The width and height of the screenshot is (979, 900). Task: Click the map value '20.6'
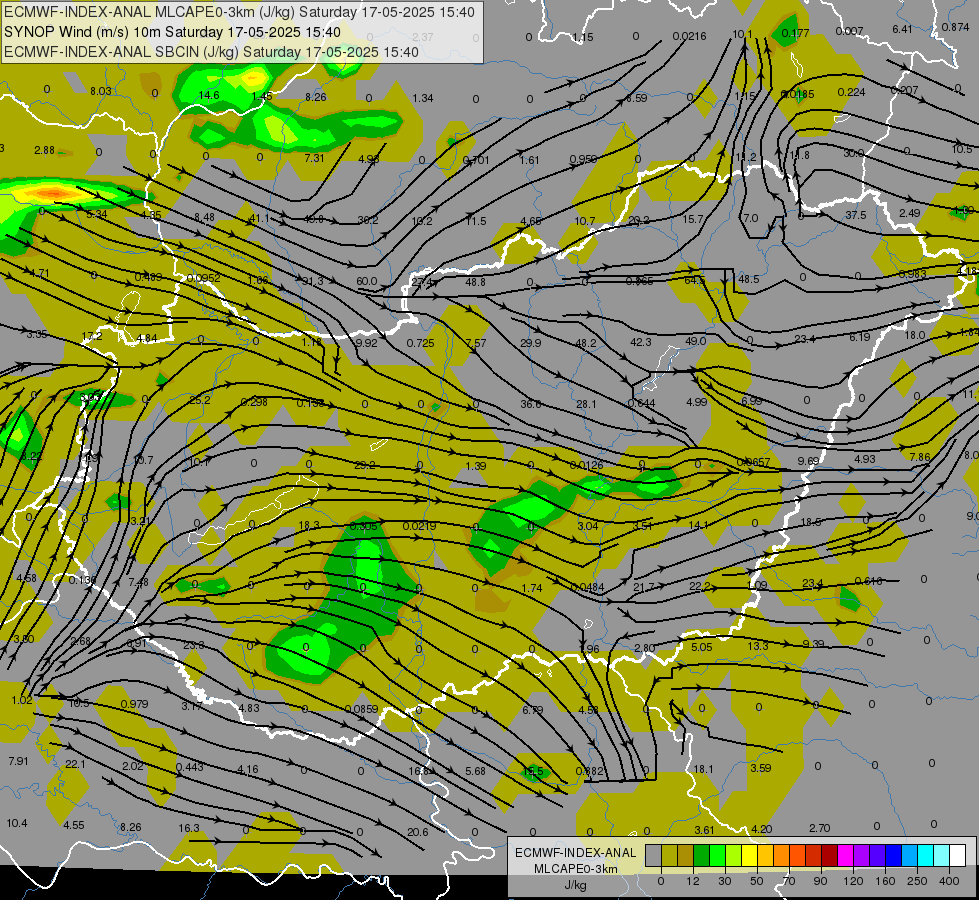click(x=418, y=832)
